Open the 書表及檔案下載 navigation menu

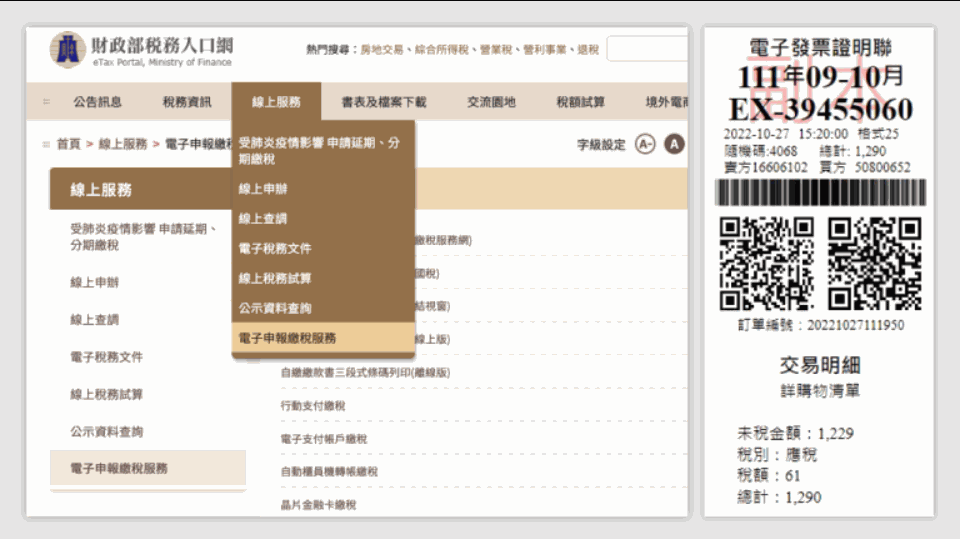click(x=384, y=102)
